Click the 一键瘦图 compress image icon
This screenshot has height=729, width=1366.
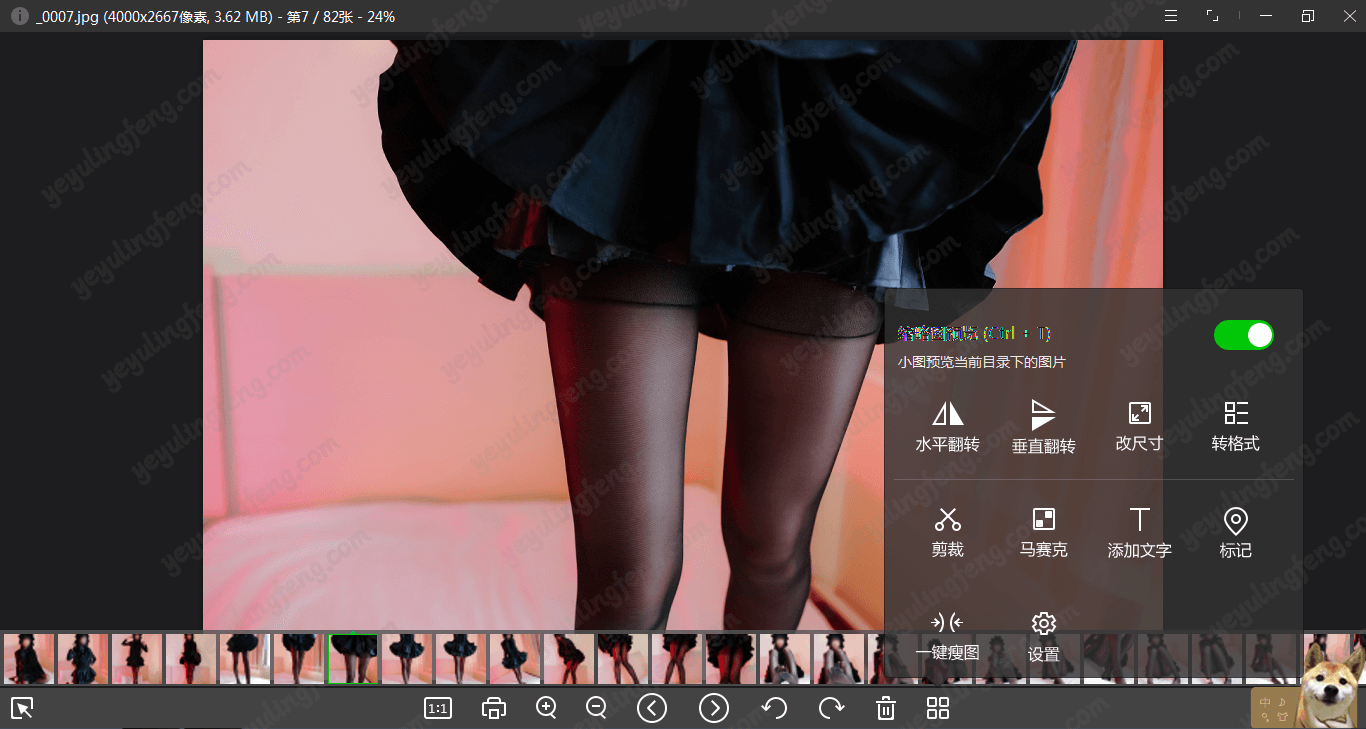click(x=947, y=623)
